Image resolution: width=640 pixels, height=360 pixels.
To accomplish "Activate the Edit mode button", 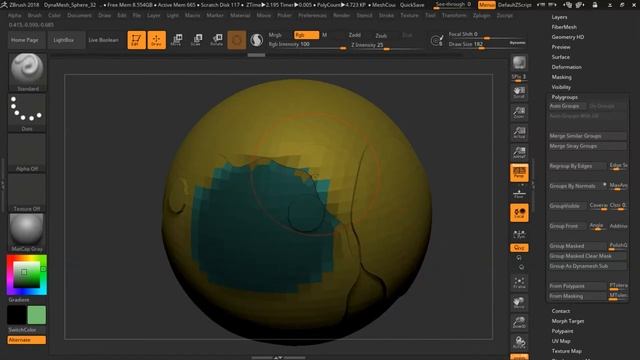I will click(136, 40).
